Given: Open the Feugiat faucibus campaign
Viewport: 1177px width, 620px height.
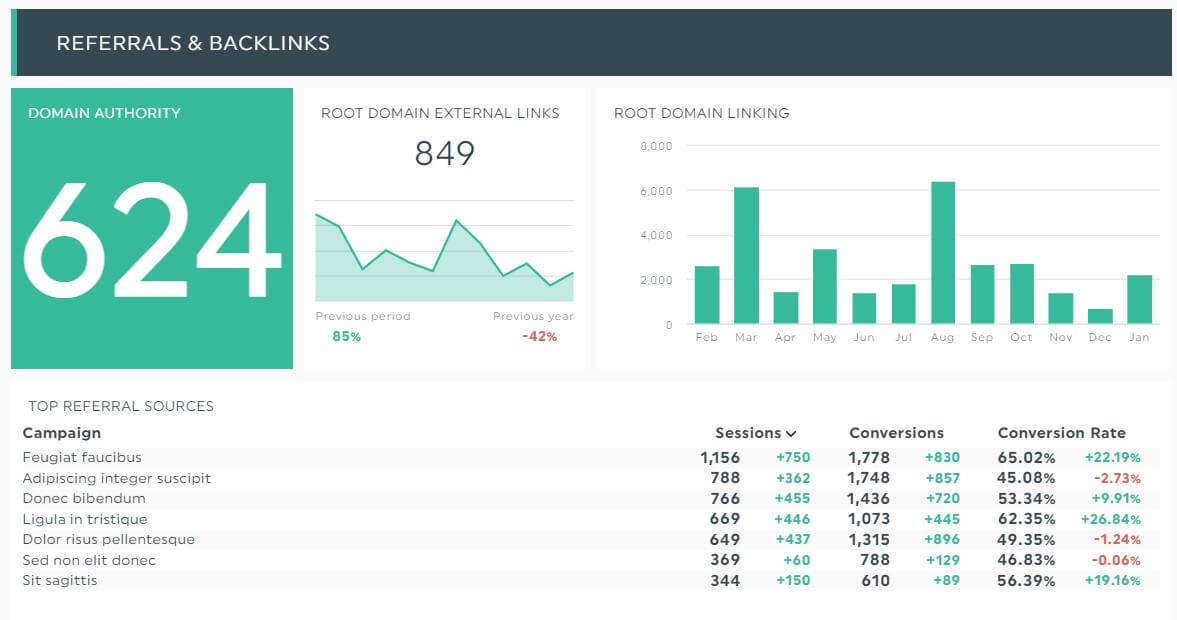Looking at the screenshot, I should coord(82,457).
